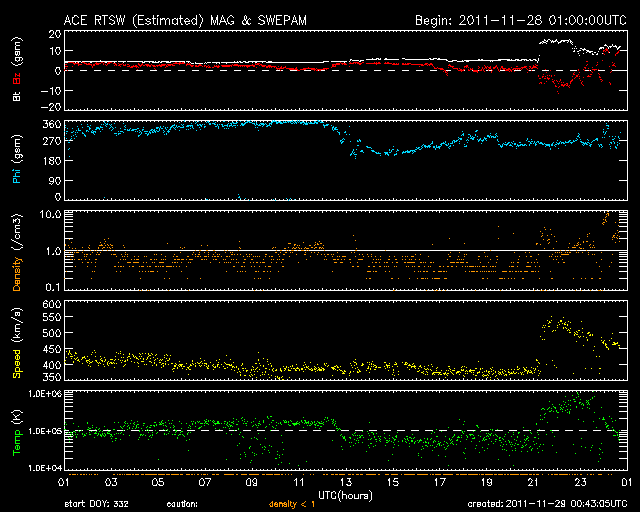Viewport: 640px width, 512px height.
Task: Click the 20 tick on Bt Bz axis
Action: pyautogui.click(x=55, y=34)
